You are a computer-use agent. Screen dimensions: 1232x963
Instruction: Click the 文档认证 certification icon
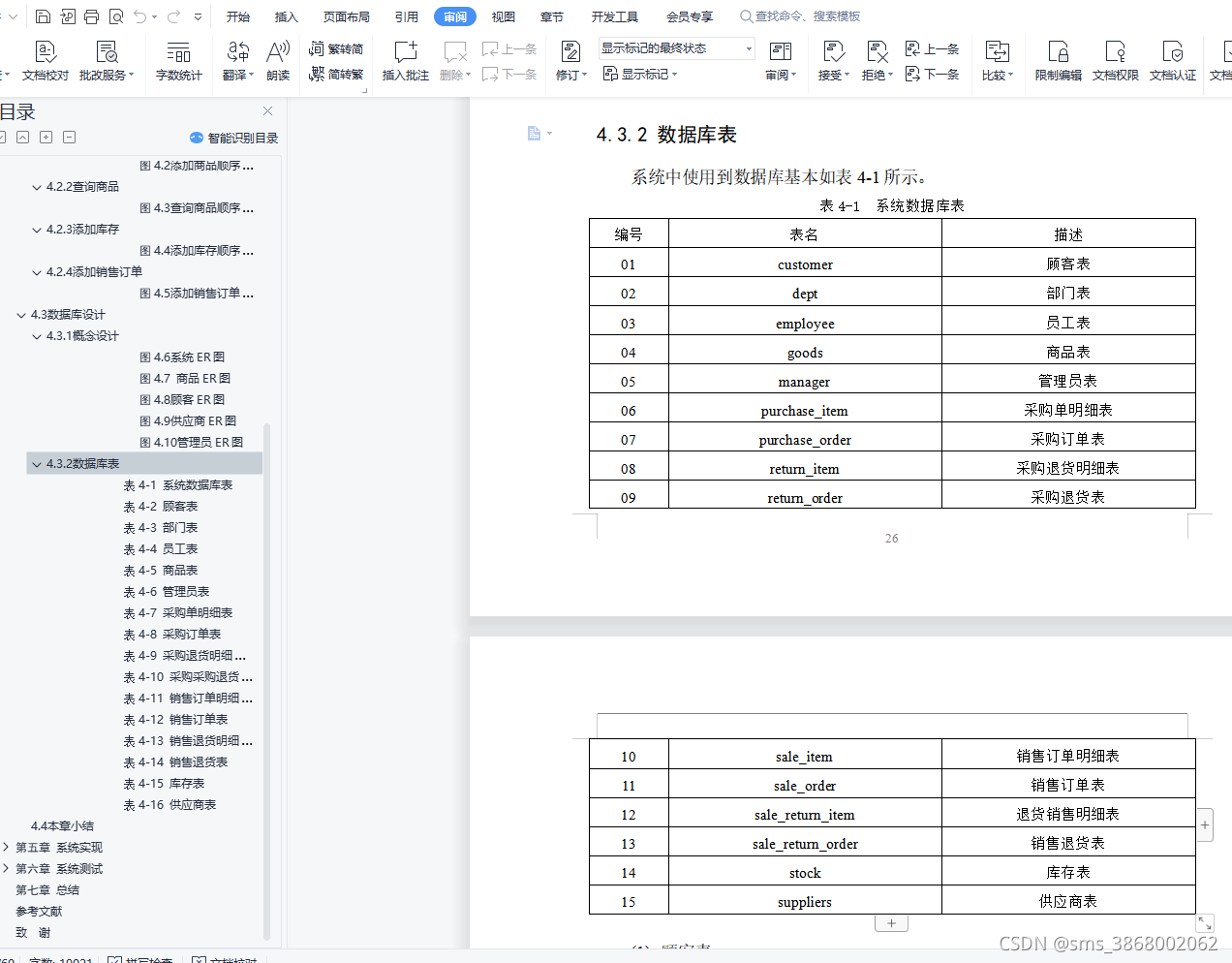tap(1172, 58)
